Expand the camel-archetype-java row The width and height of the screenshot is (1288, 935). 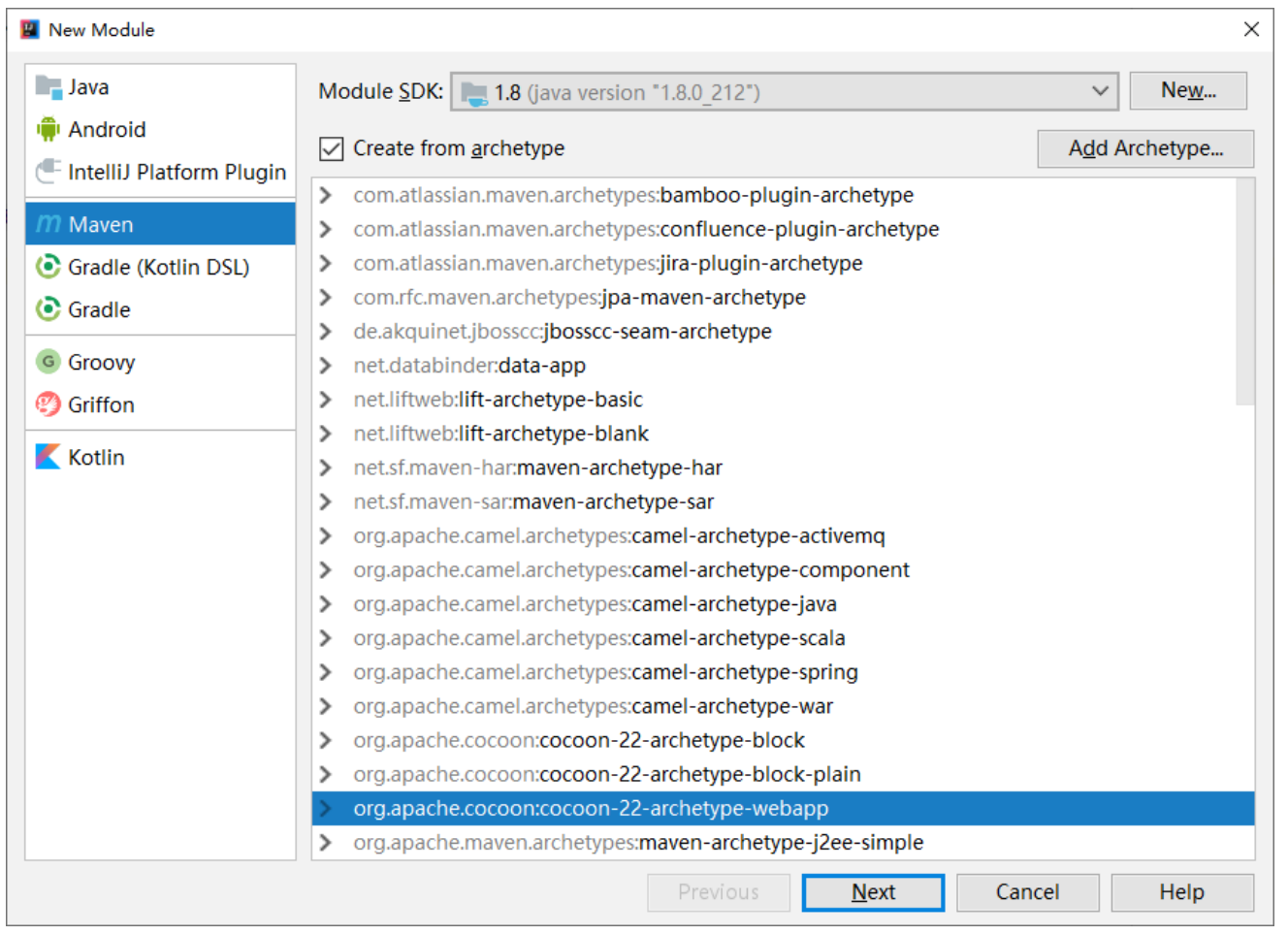[x=326, y=604]
